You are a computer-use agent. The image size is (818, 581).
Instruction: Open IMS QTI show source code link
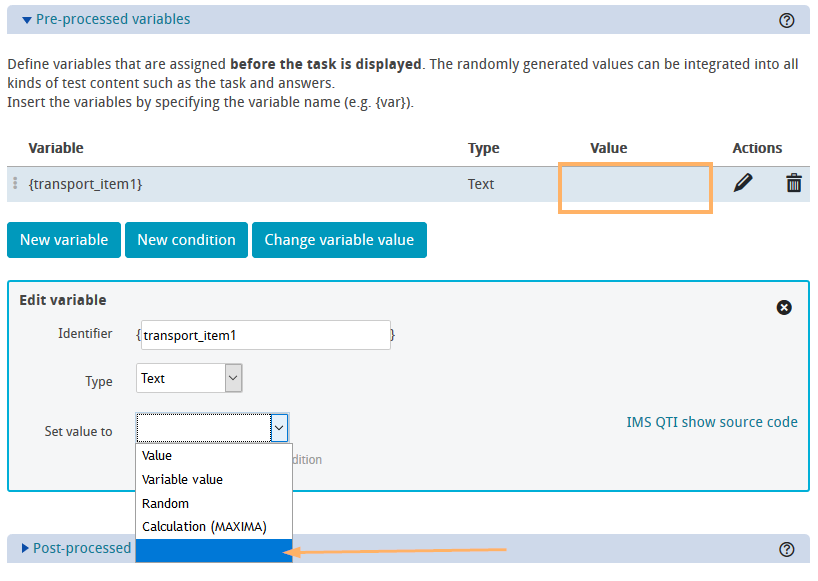711,422
